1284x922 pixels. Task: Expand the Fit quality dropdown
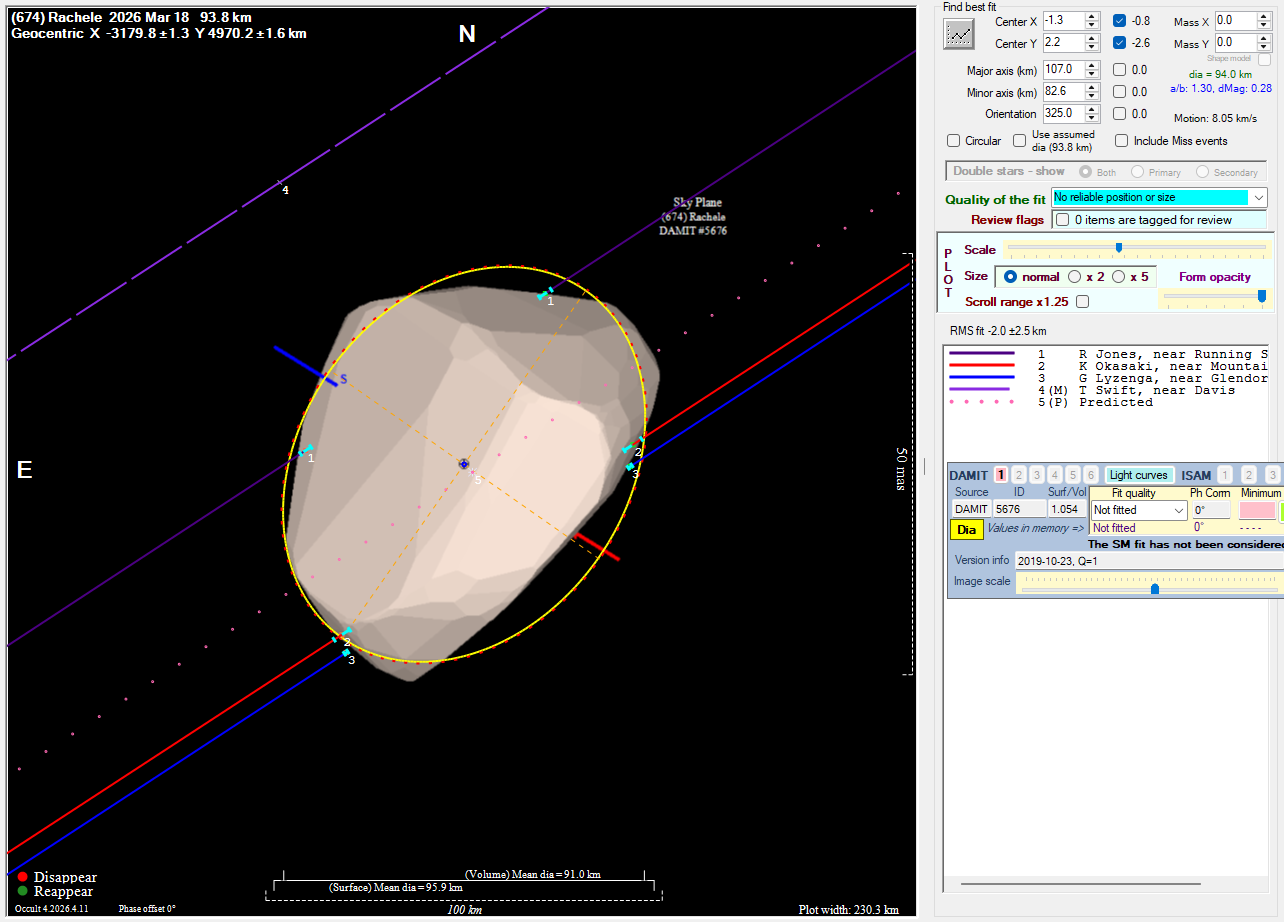tap(1179, 510)
